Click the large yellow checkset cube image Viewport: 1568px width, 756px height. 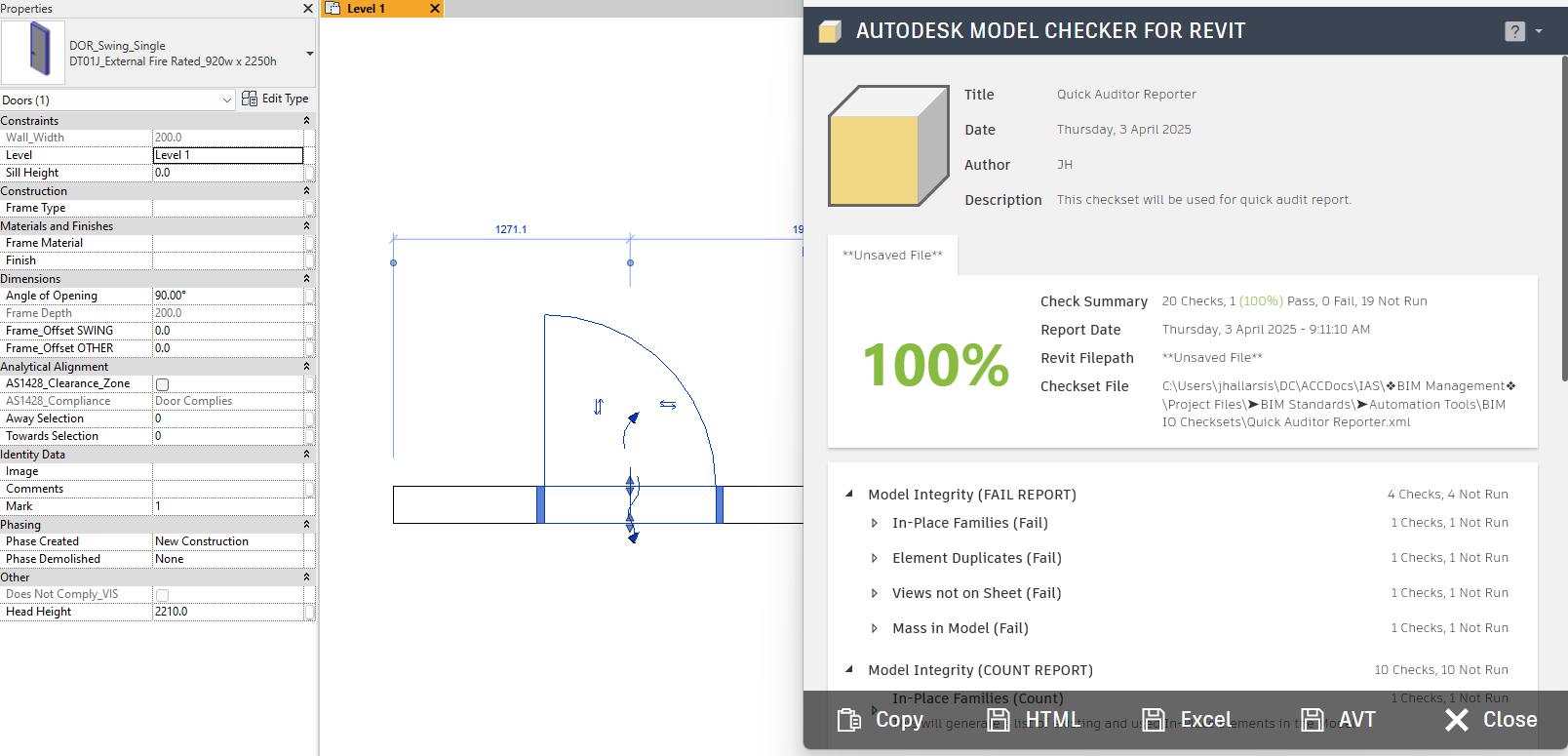[888, 145]
